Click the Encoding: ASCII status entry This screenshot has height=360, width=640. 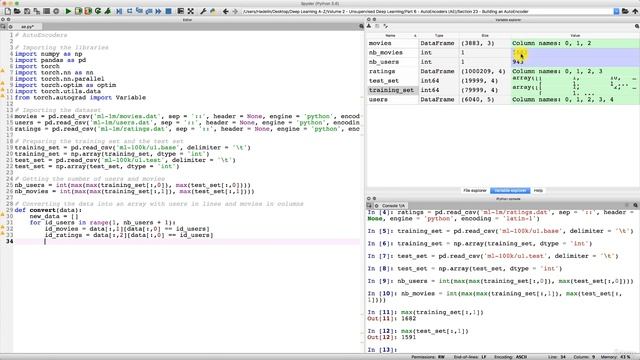(510, 357)
